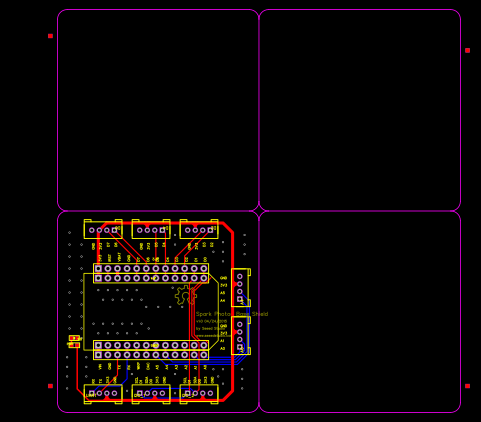Select the red fiducial marker at lower left

[x=50, y=386]
